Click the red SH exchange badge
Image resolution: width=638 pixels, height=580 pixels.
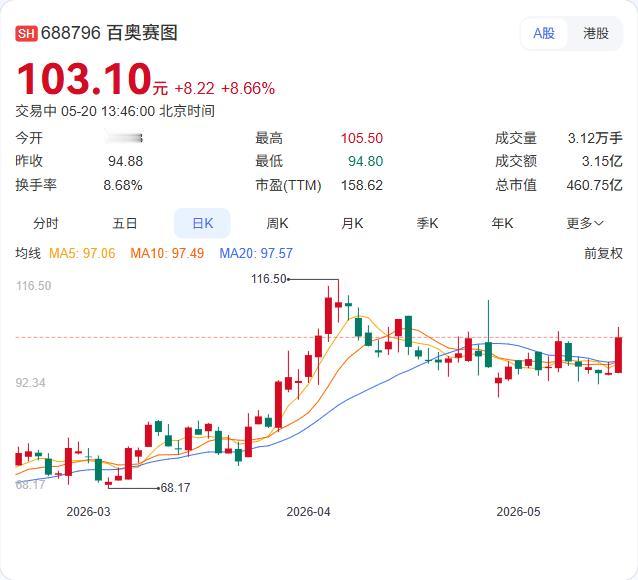tap(26, 33)
